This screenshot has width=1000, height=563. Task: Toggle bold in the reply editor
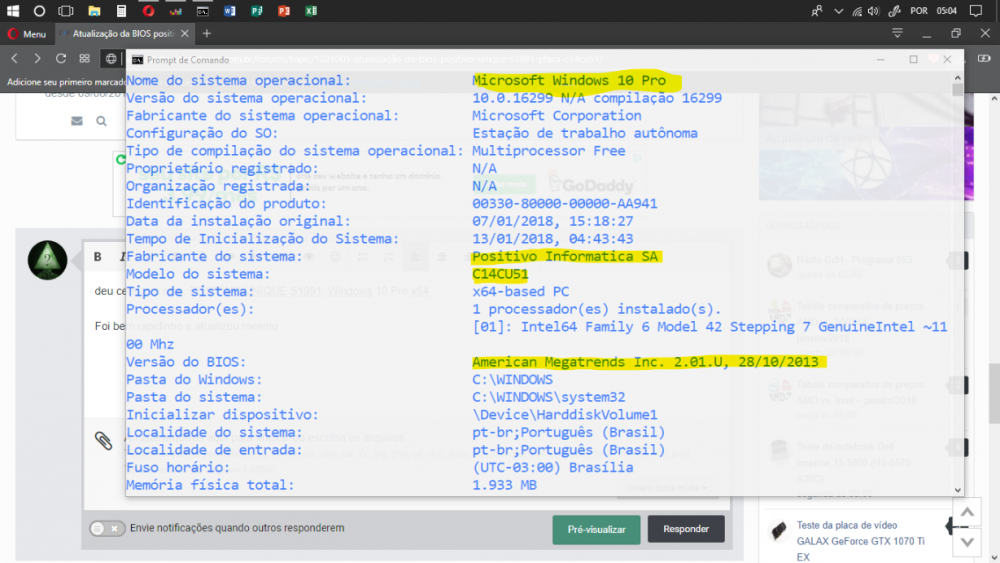98,257
